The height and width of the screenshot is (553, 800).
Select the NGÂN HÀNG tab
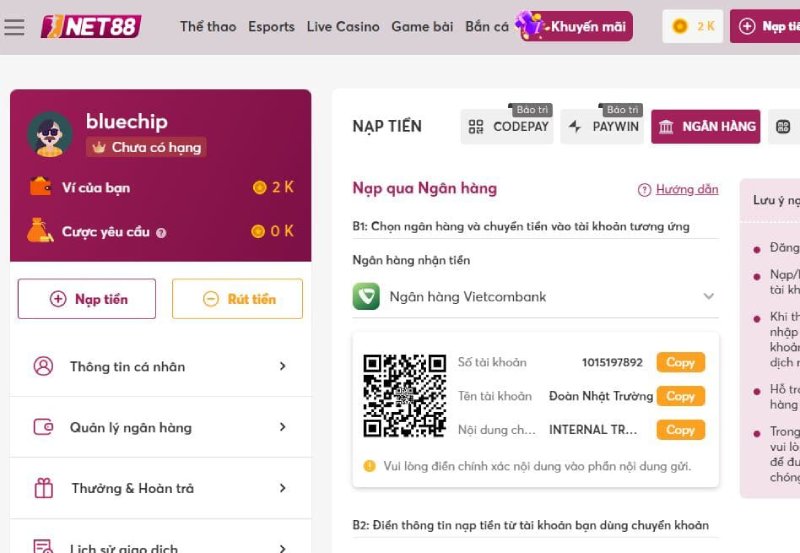pyautogui.click(x=706, y=127)
